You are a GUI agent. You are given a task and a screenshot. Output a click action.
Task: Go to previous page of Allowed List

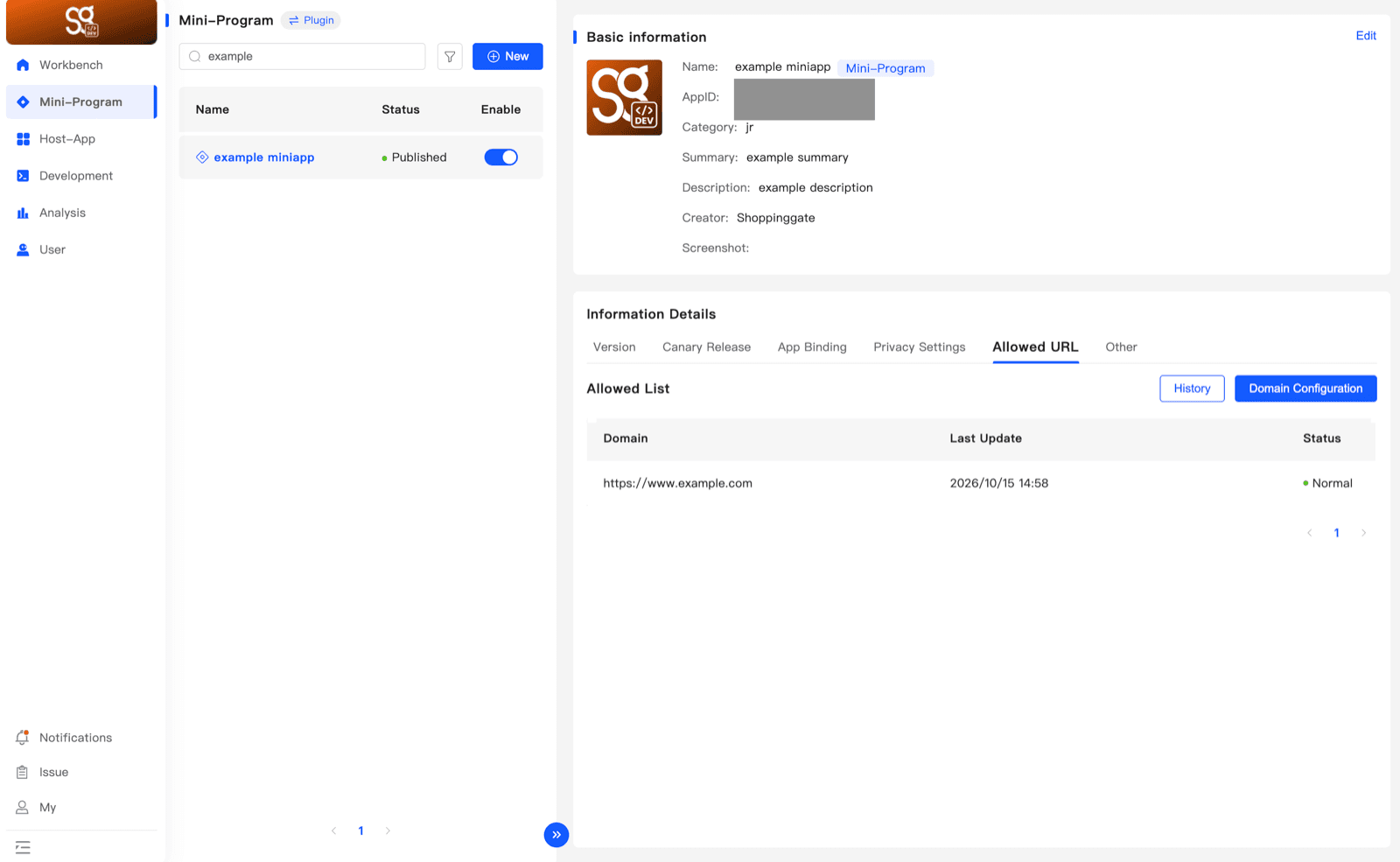click(x=1310, y=533)
